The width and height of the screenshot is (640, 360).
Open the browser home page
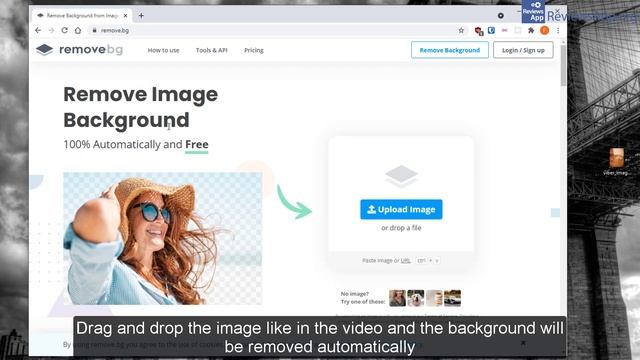coord(78,30)
